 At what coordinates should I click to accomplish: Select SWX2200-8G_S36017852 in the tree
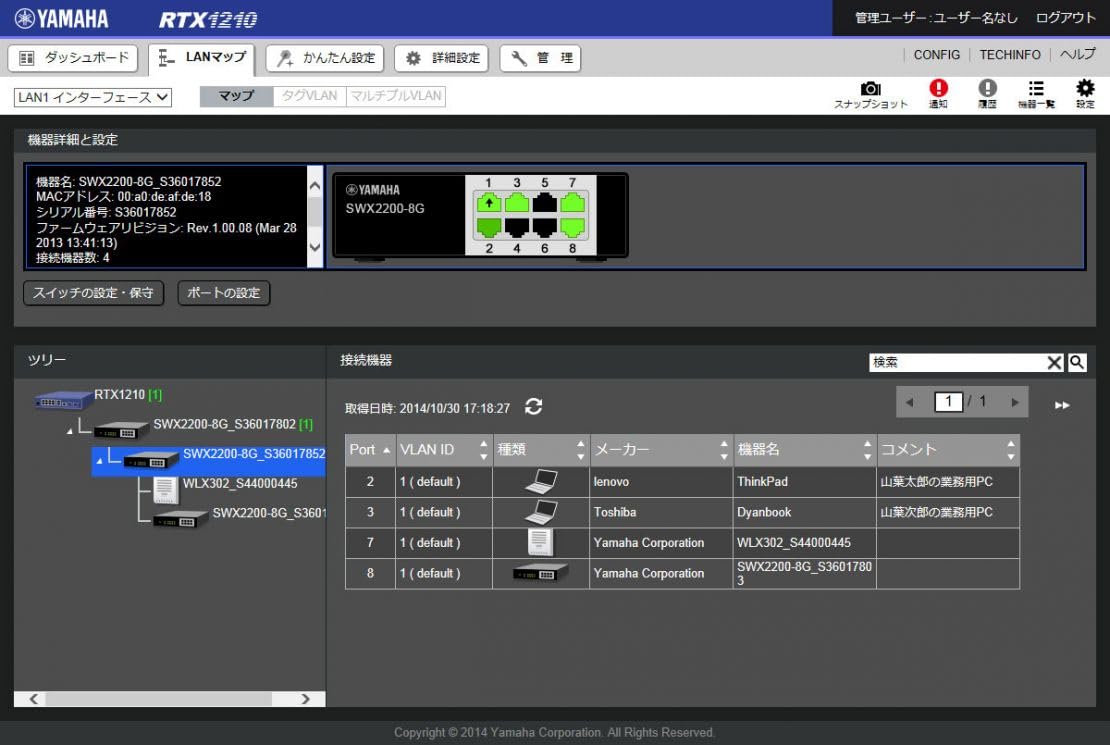(253, 454)
